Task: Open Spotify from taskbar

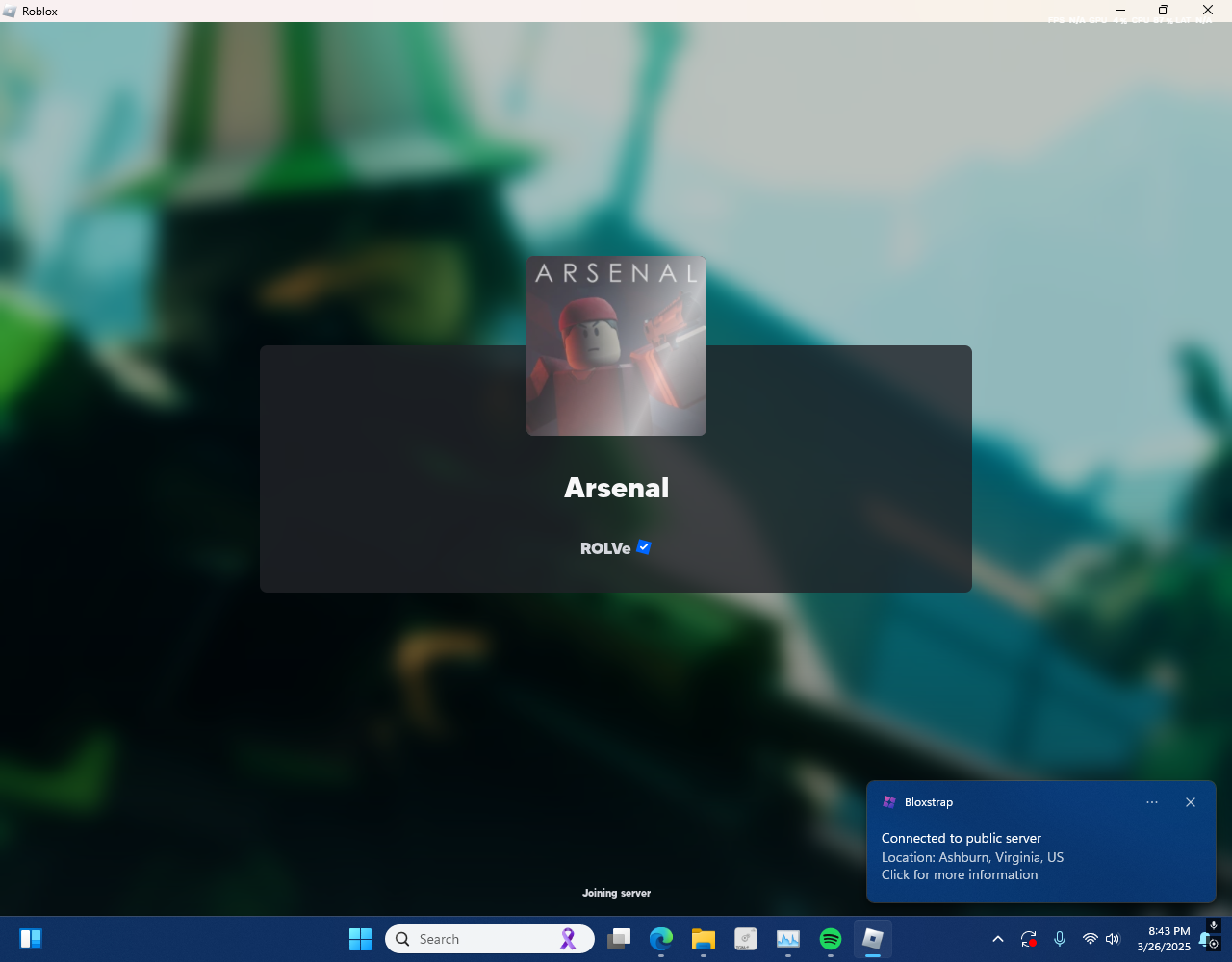Action: pos(831,939)
